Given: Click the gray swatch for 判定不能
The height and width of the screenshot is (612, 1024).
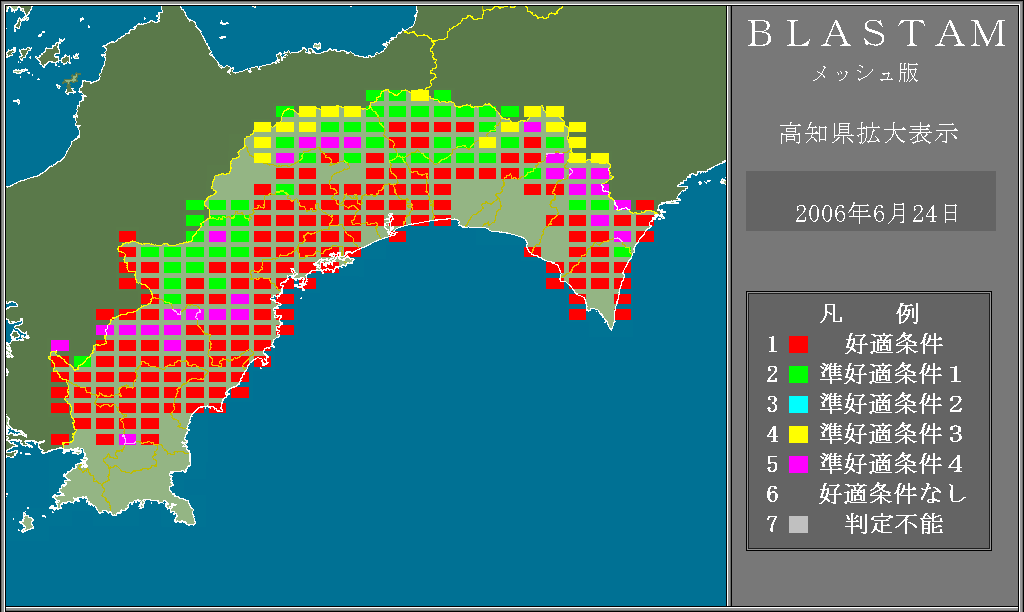Looking at the screenshot, I should [x=798, y=524].
